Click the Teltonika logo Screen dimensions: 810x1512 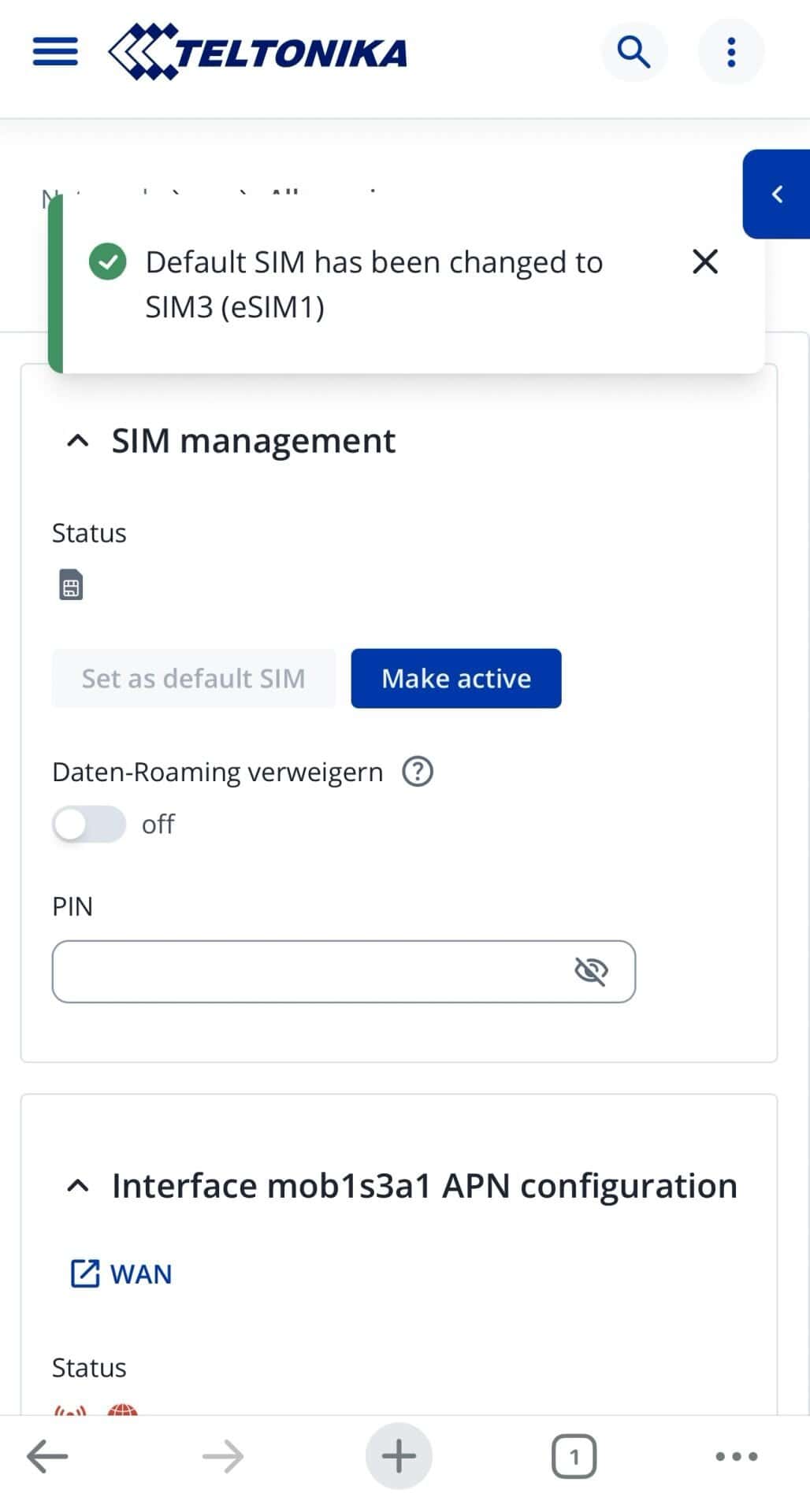click(x=260, y=51)
